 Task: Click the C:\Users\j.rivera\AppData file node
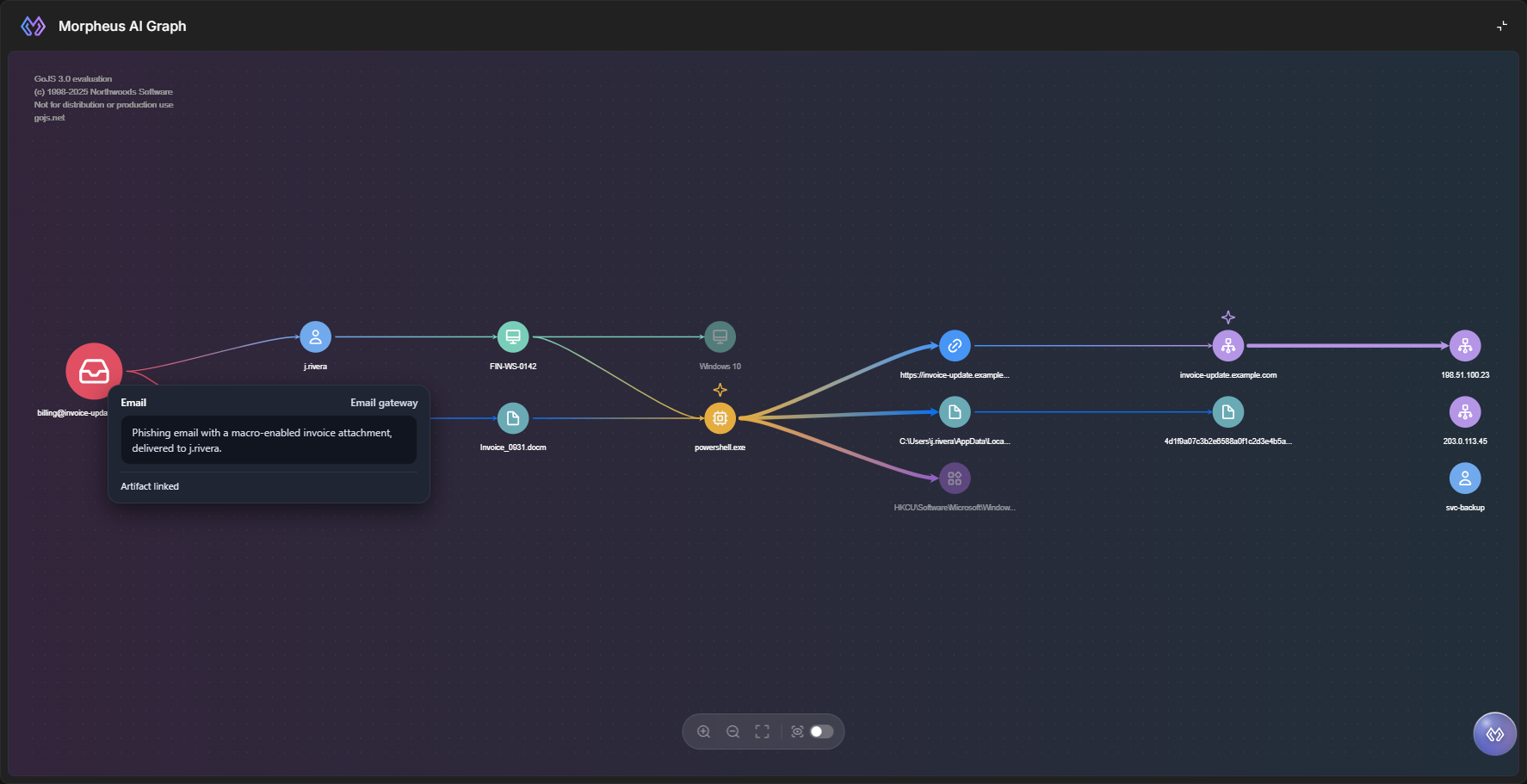pyautogui.click(x=955, y=412)
